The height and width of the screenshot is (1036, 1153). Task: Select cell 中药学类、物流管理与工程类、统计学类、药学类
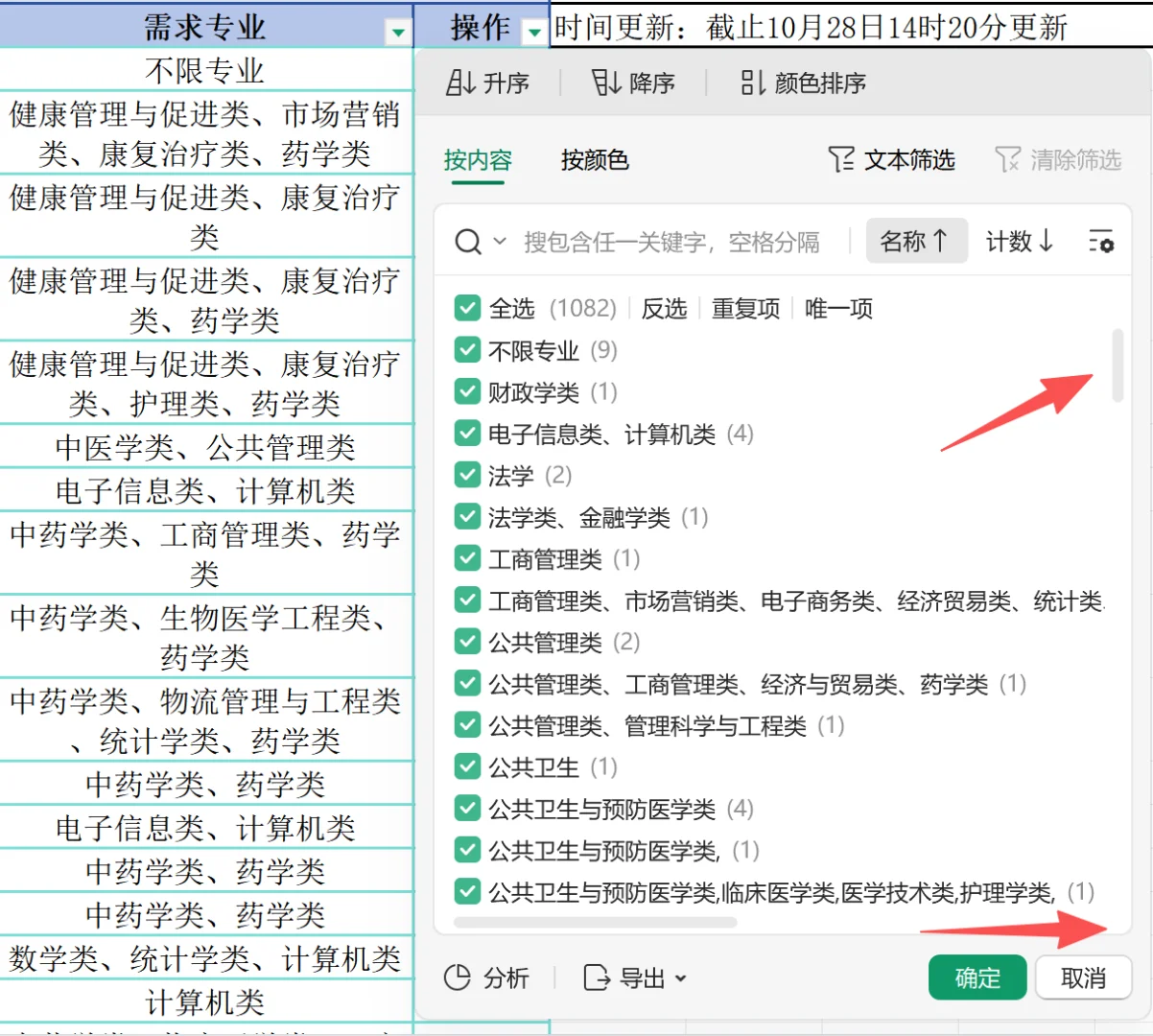coord(206,719)
